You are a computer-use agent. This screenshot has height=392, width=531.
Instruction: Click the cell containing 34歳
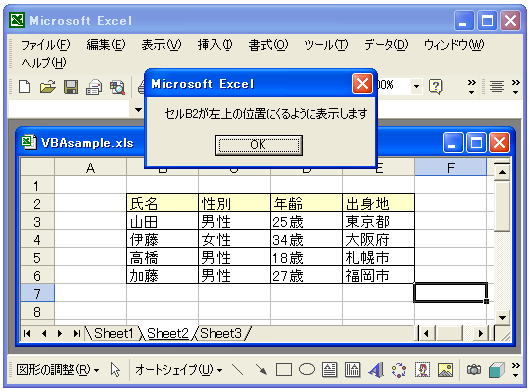306,239
